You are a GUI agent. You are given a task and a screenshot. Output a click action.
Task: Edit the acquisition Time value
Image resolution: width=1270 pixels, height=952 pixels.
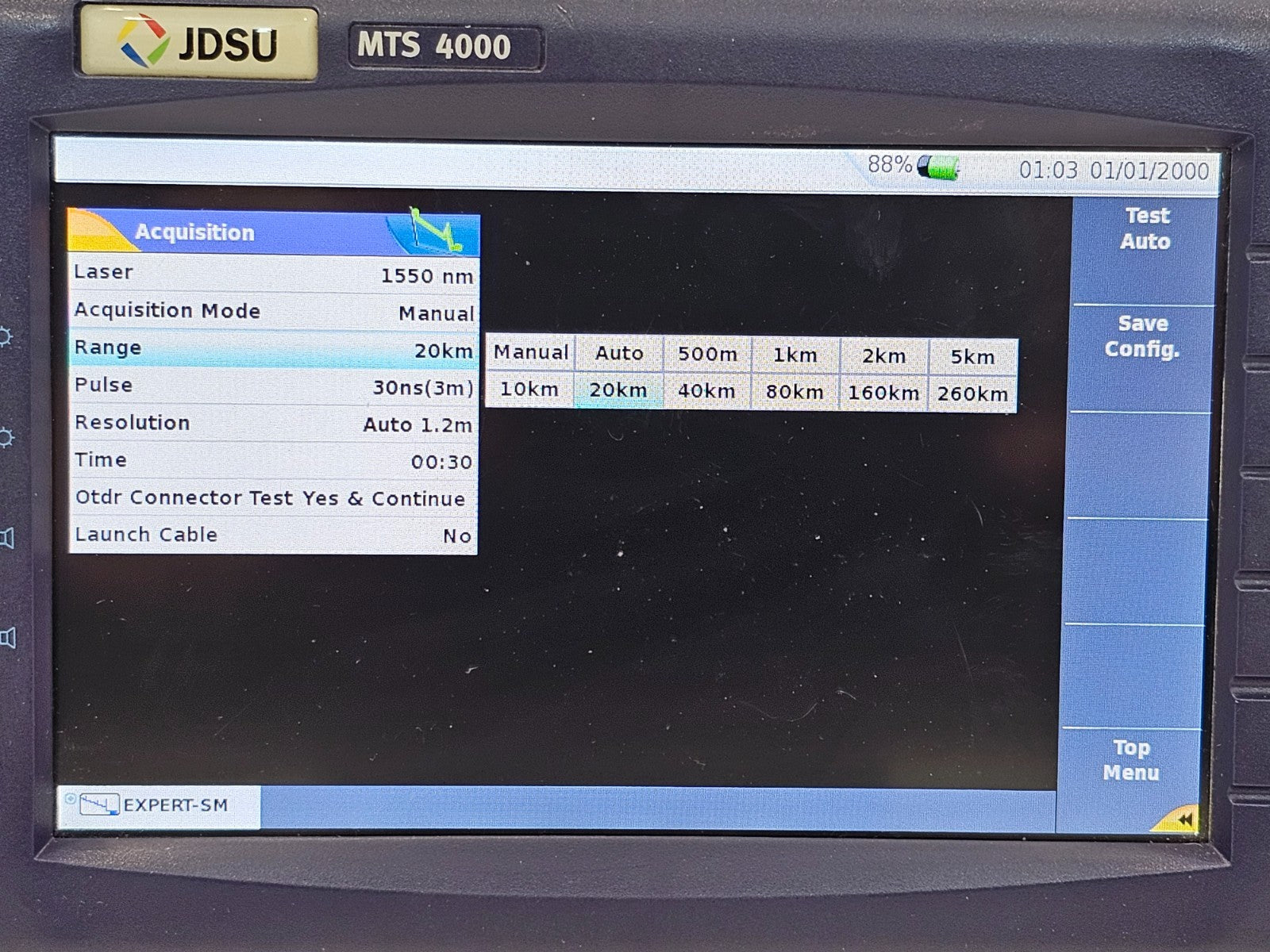click(x=273, y=461)
